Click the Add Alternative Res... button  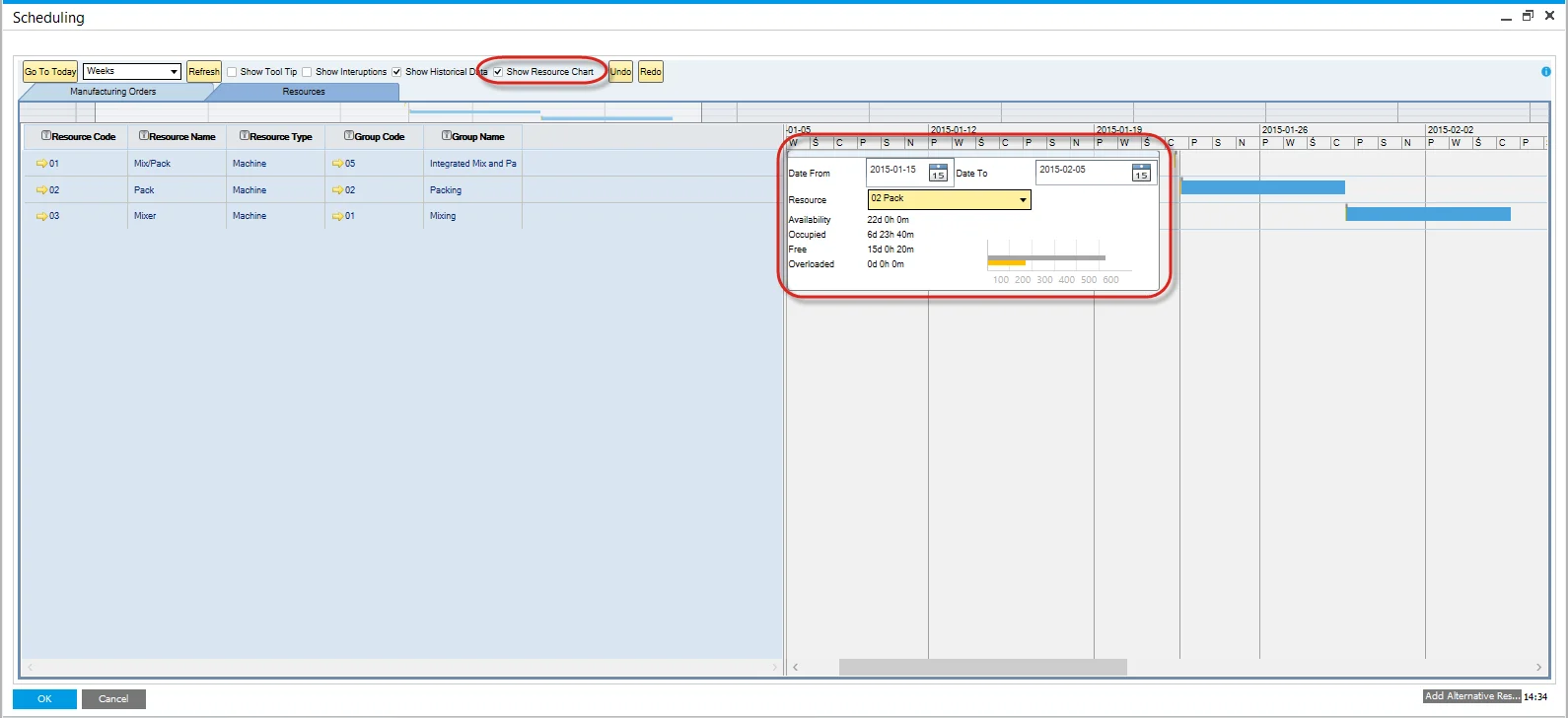click(1471, 696)
